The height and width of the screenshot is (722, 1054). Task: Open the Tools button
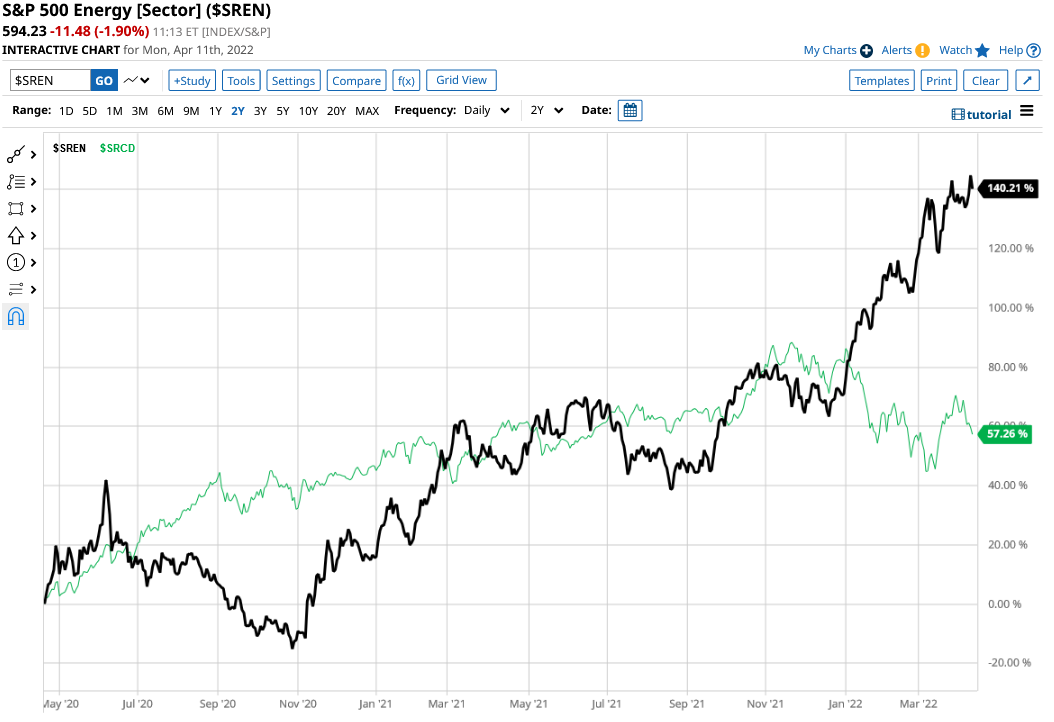pyautogui.click(x=241, y=81)
